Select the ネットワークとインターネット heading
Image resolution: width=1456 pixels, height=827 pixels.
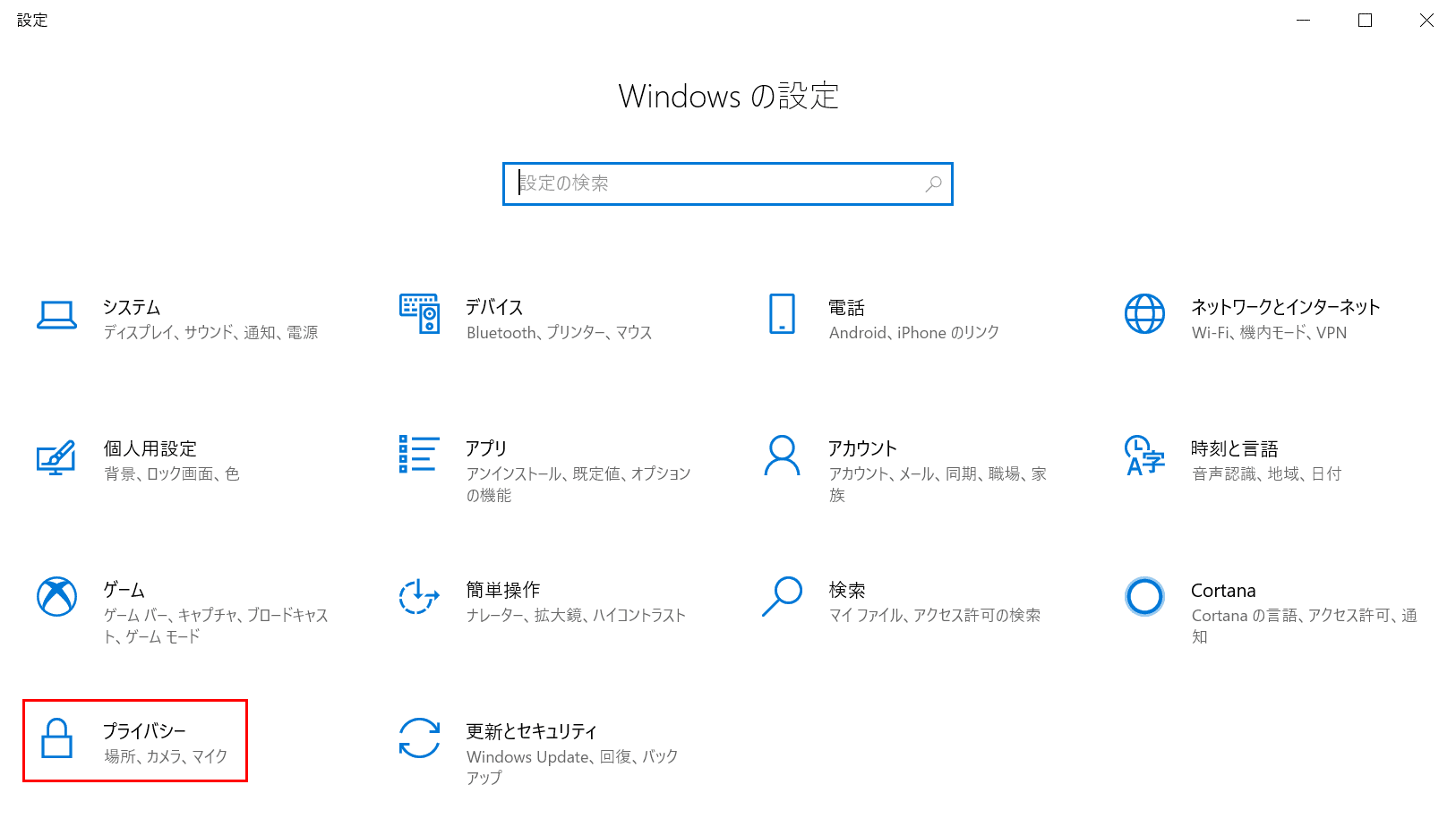(1286, 307)
